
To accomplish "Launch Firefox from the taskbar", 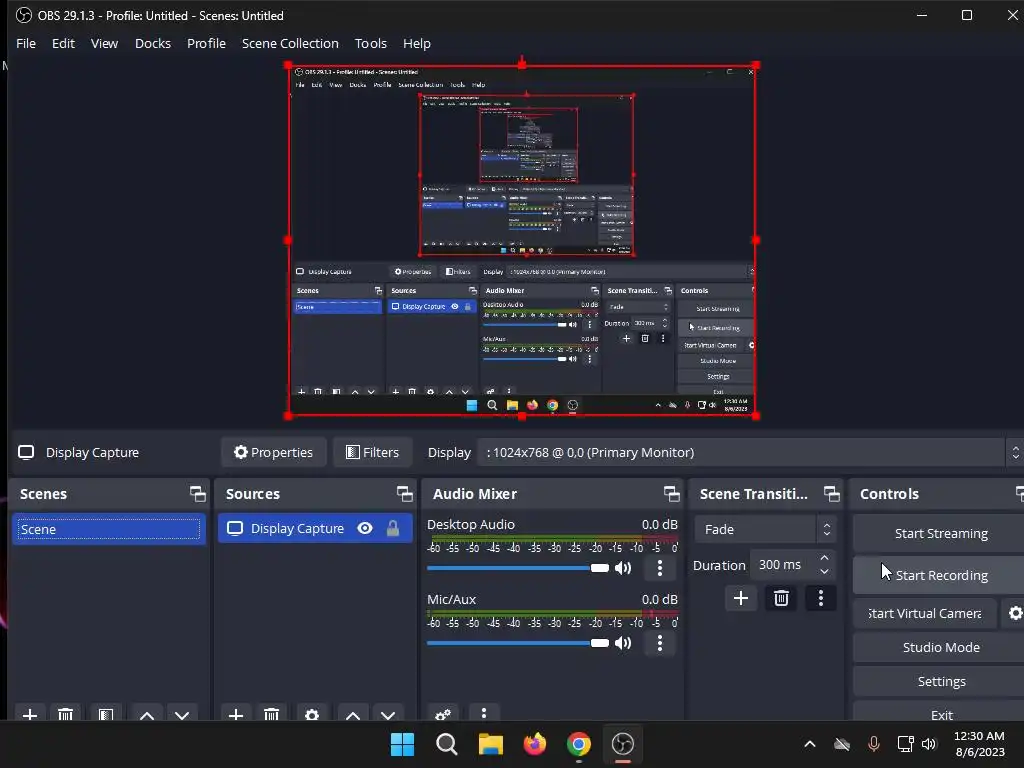I will pyautogui.click(x=535, y=744).
